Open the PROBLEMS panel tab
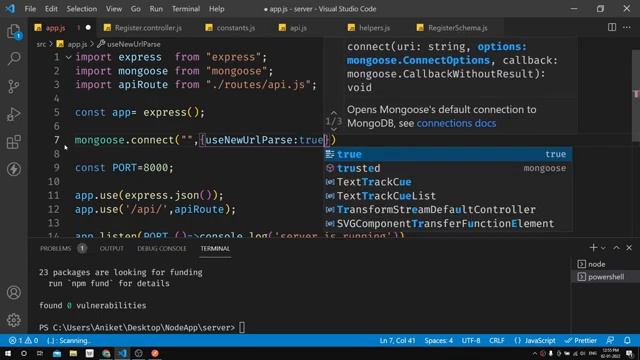The width and height of the screenshot is (640, 360). [x=56, y=248]
